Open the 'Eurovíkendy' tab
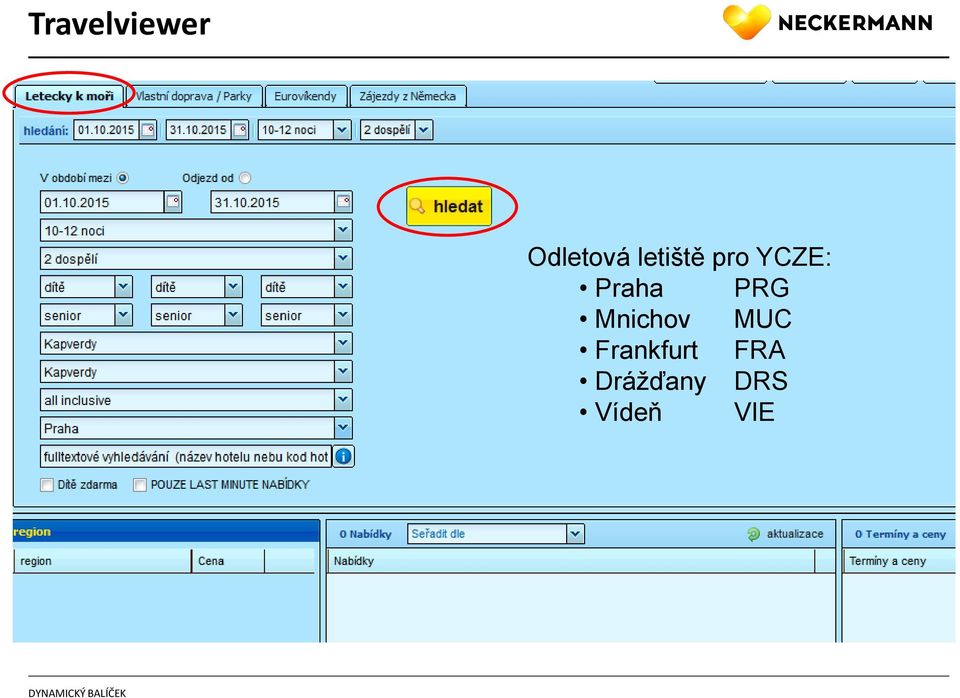960x698 pixels. (306, 96)
